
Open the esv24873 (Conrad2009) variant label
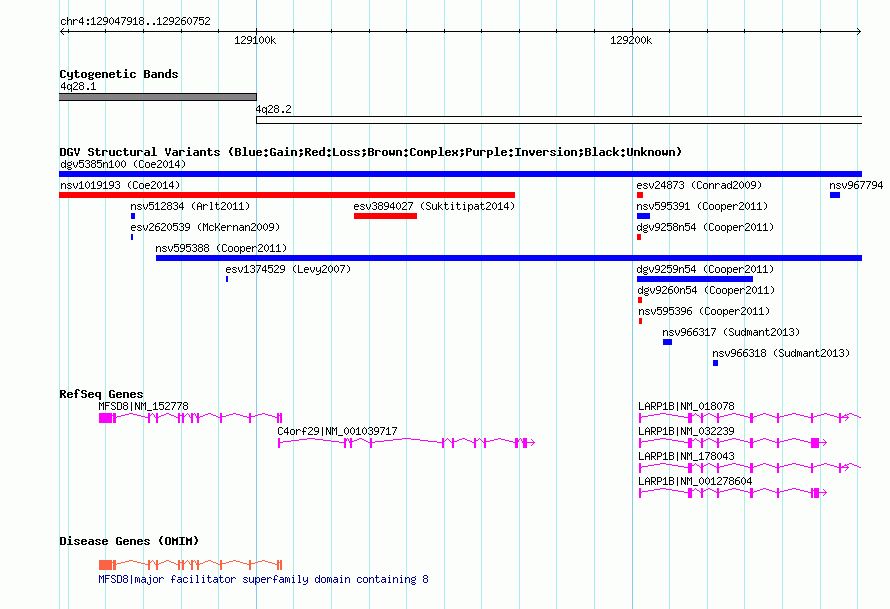pyautogui.click(x=699, y=185)
